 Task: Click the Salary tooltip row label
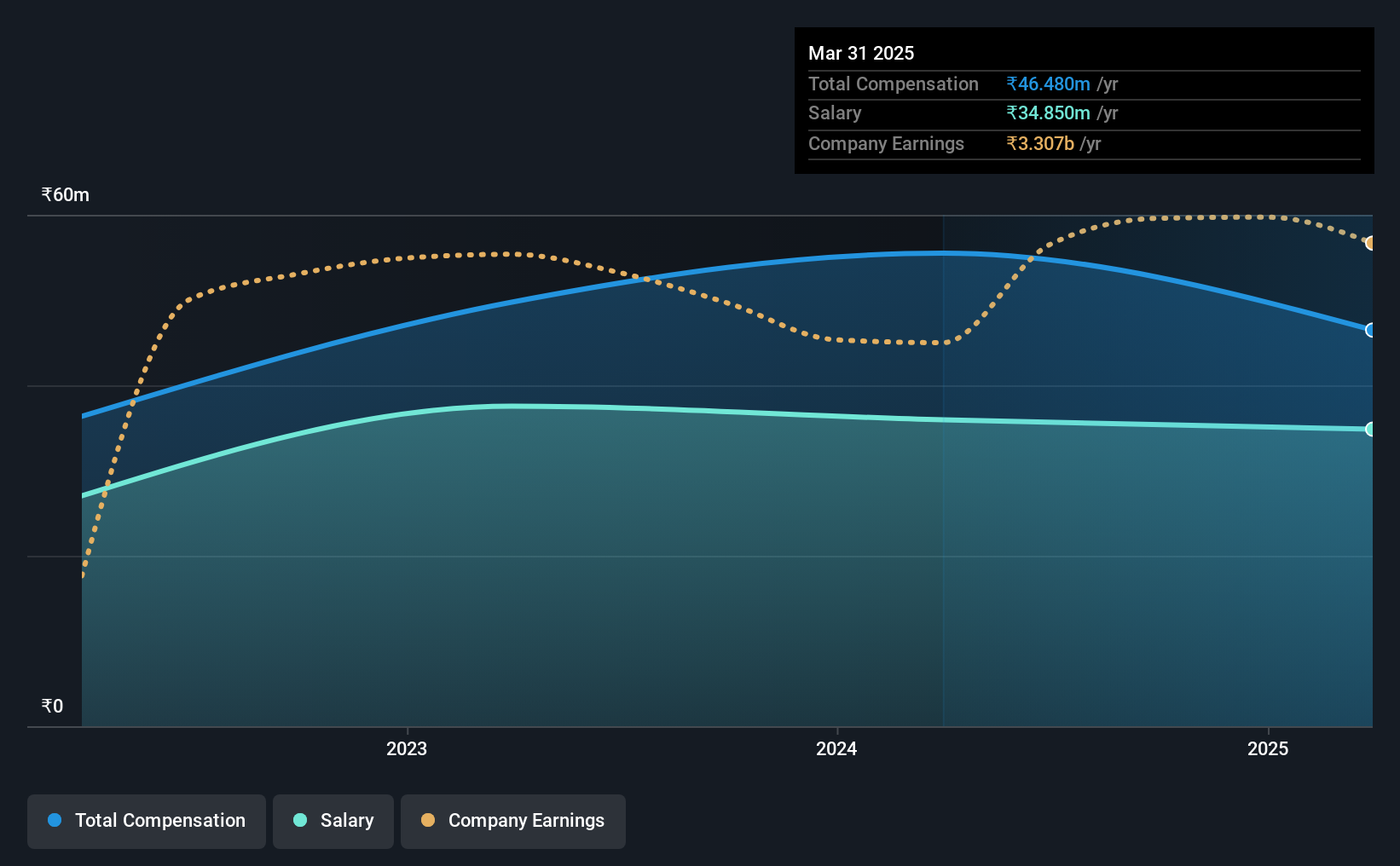835,113
